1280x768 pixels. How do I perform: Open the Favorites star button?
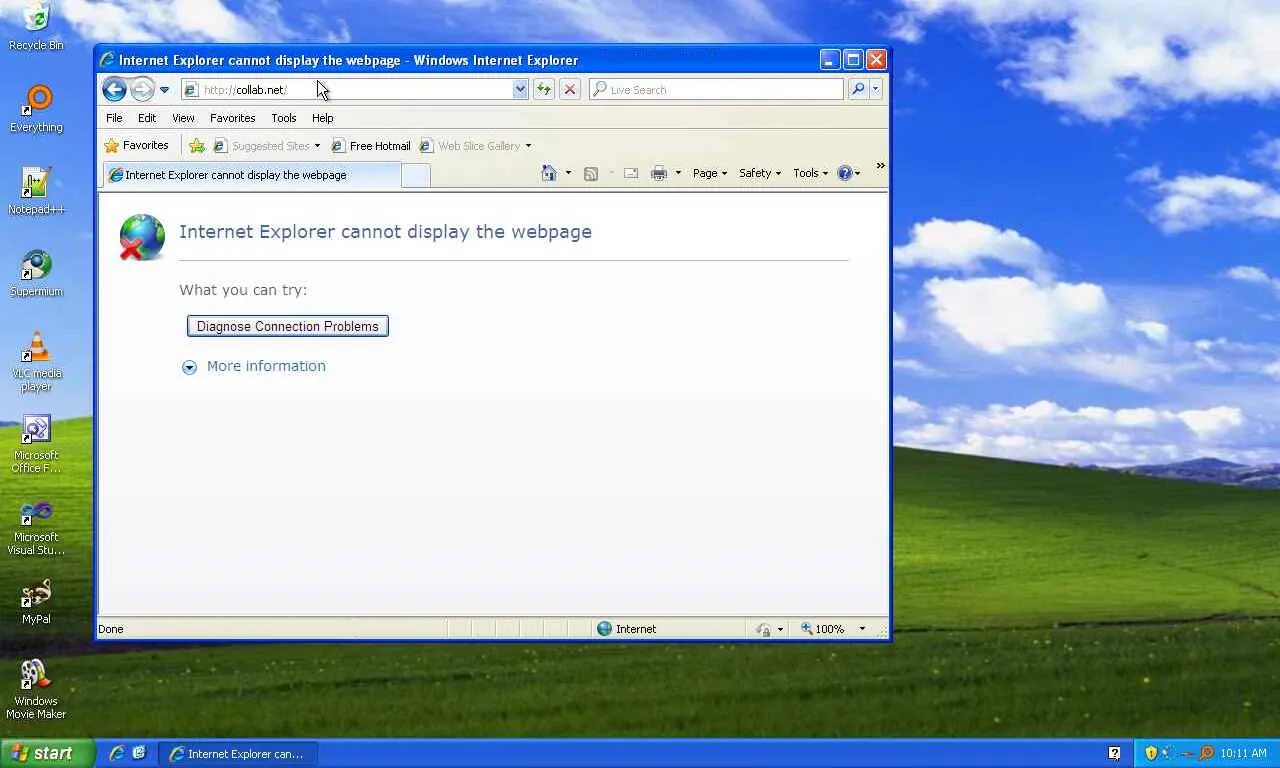(137, 145)
